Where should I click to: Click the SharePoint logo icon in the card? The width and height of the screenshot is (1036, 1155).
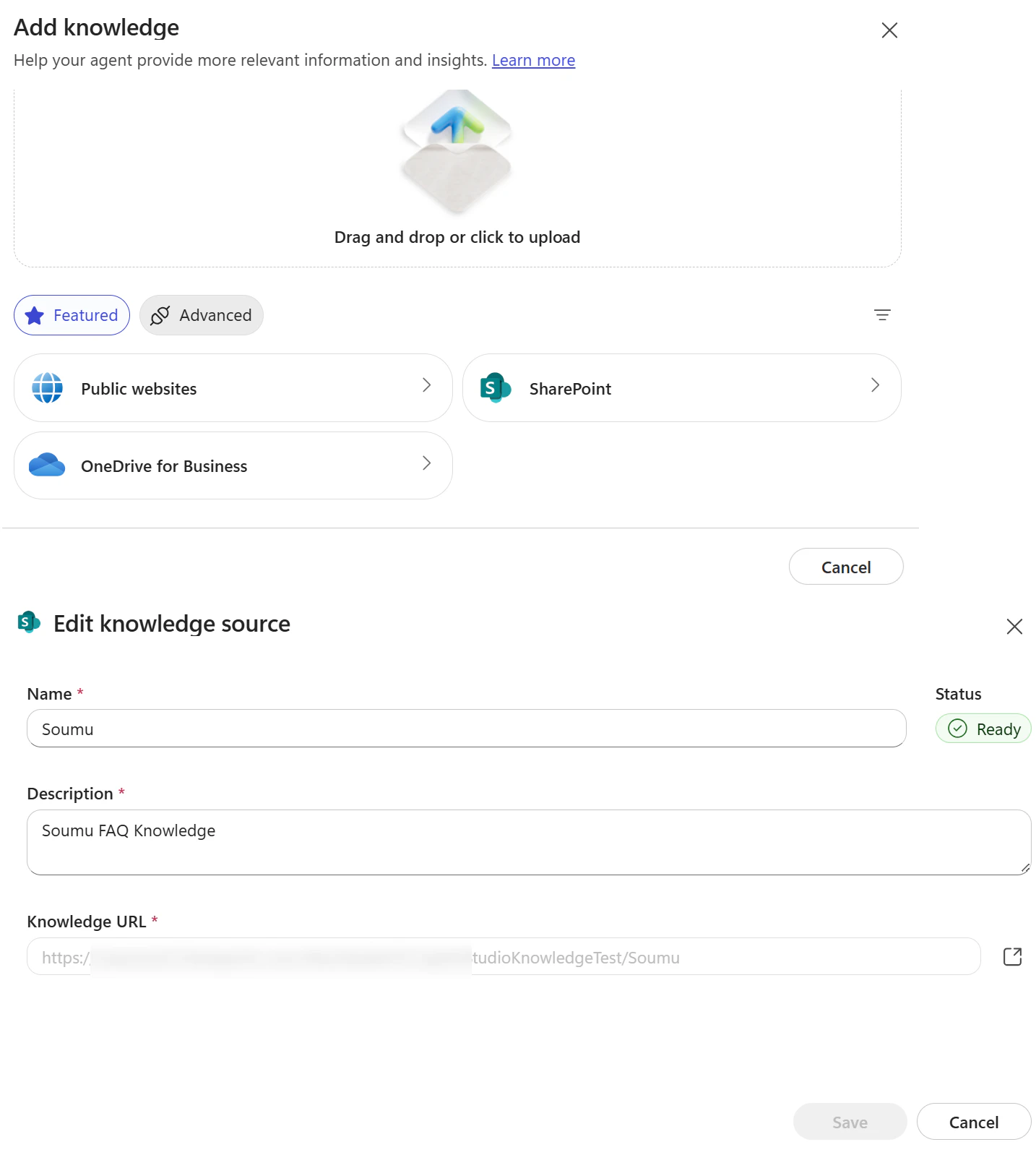click(x=496, y=388)
